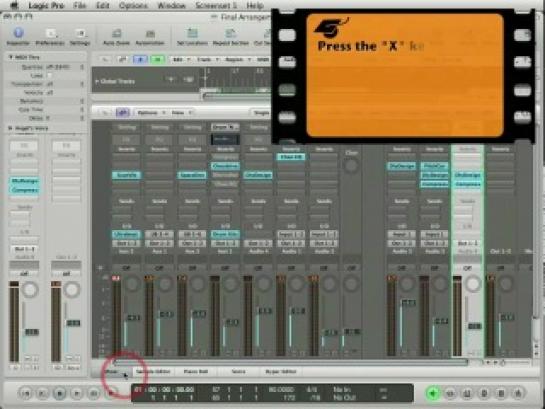Viewport: 545px width, 409px height.
Task: Toggle Multipressor insert in Inspector channel strip
Action: point(24,181)
